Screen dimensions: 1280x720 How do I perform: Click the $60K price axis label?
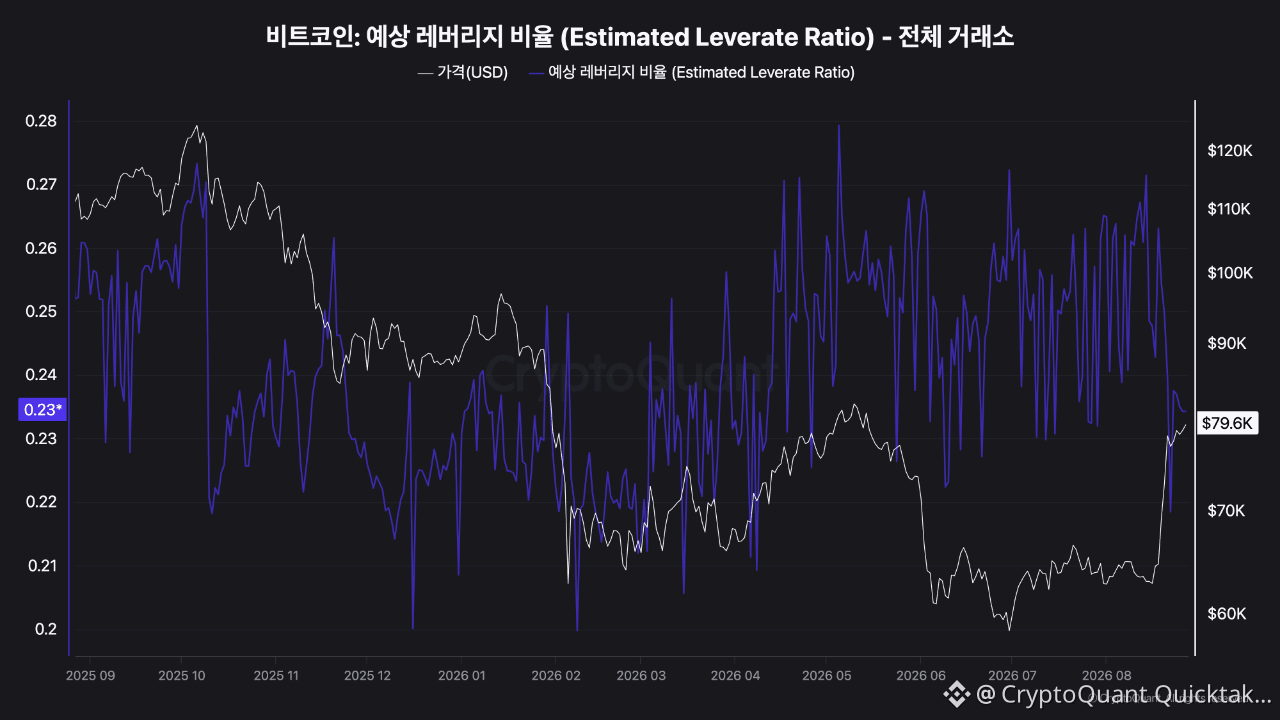click(x=1226, y=613)
